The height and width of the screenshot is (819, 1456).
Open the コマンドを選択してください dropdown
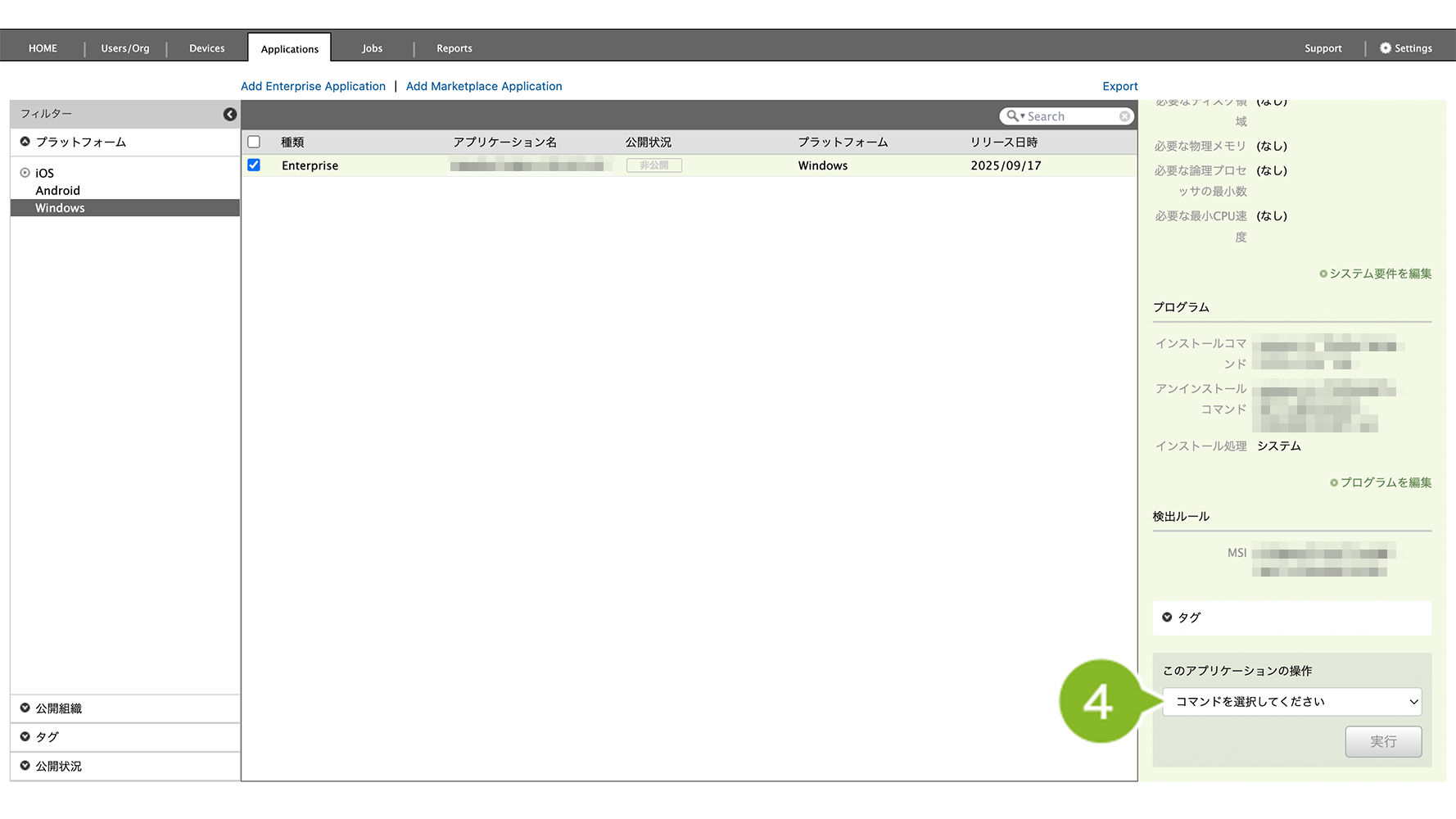(1291, 702)
